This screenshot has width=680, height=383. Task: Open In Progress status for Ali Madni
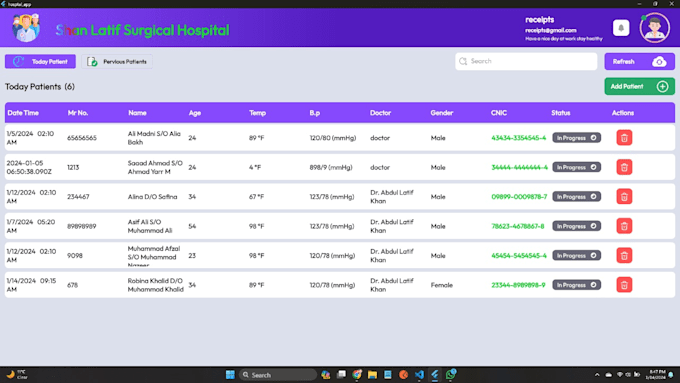576,138
